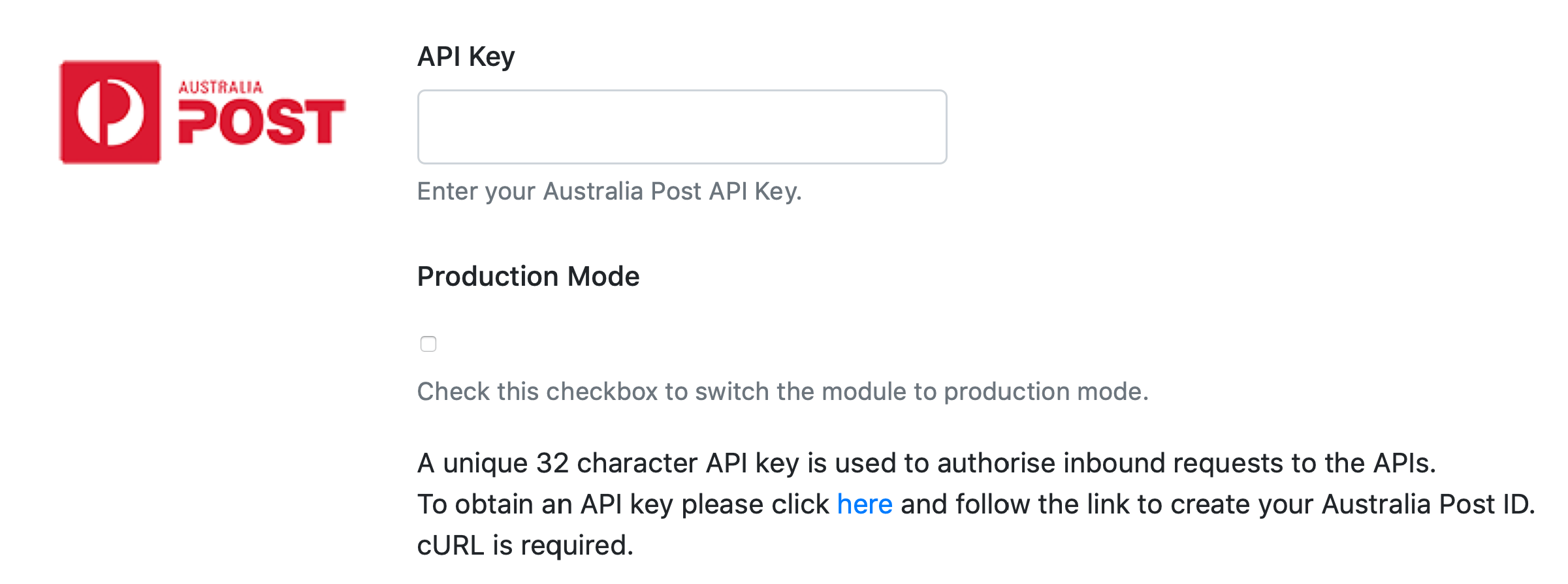Click the word 'Key' in the API Key label
The image size is (1568, 584).
pyautogui.click(x=492, y=57)
